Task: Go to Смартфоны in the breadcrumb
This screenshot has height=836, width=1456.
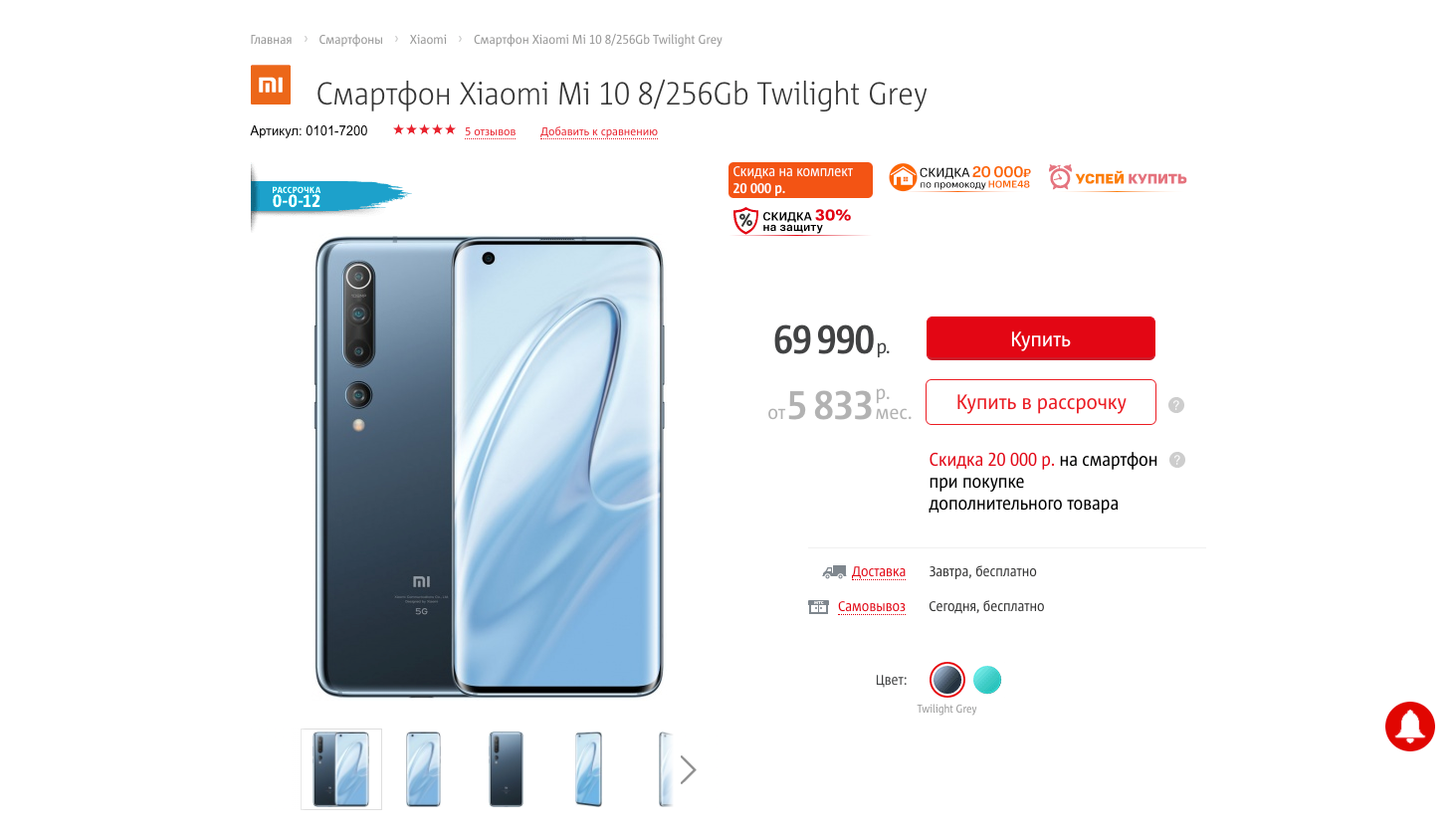Action: click(x=350, y=40)
